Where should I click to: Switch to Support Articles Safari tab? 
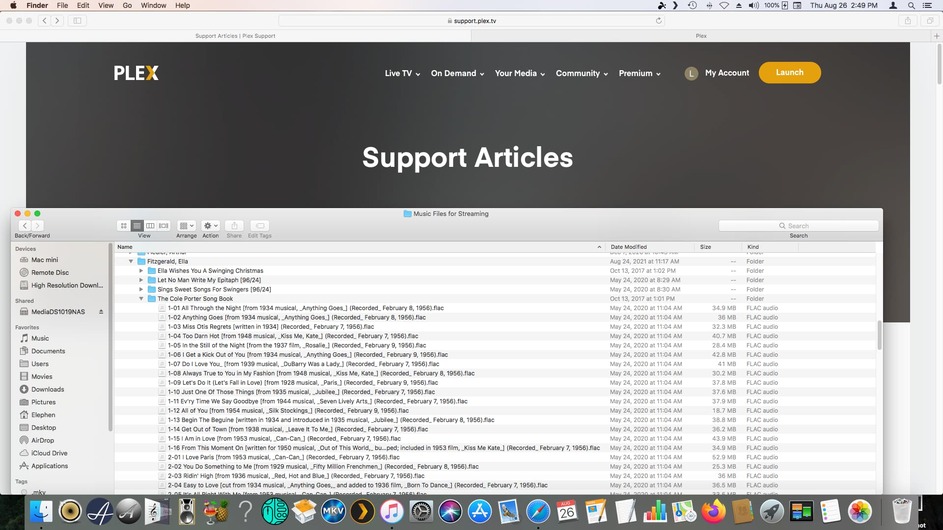coord(235,35)
